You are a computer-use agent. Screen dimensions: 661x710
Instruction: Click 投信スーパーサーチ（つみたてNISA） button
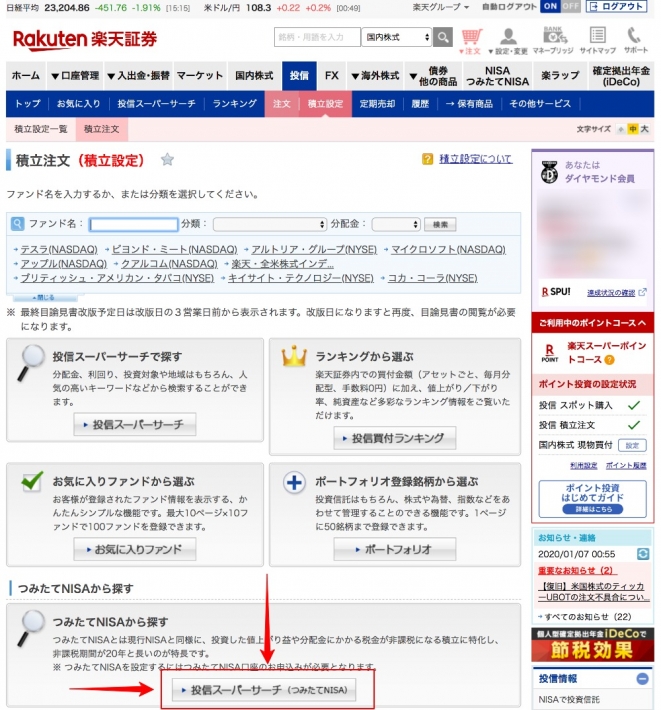point(264,690)
